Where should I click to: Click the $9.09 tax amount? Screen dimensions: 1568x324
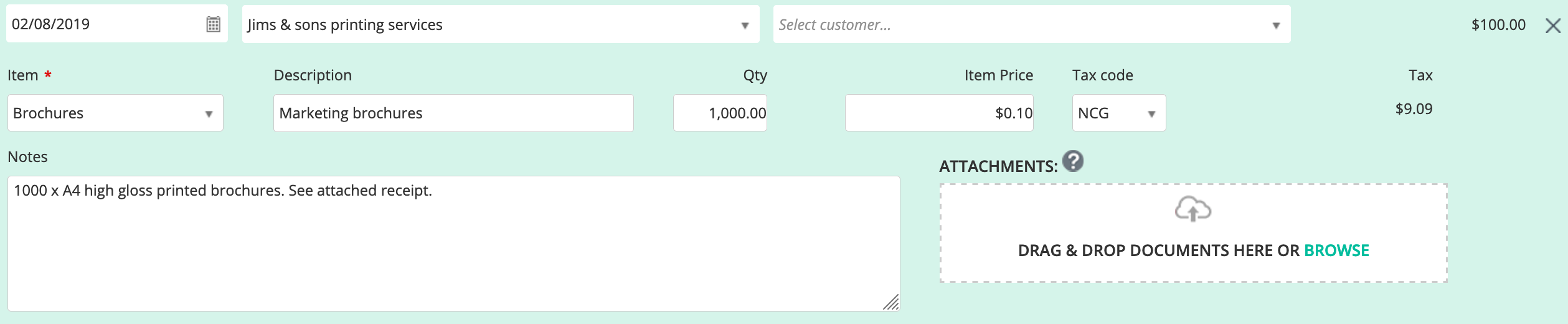[1414, 109]
